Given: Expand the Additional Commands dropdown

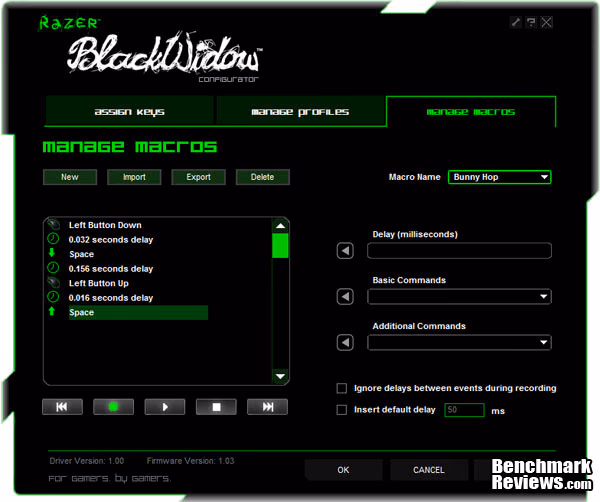Looking at the screenshot, I should 459,342.
